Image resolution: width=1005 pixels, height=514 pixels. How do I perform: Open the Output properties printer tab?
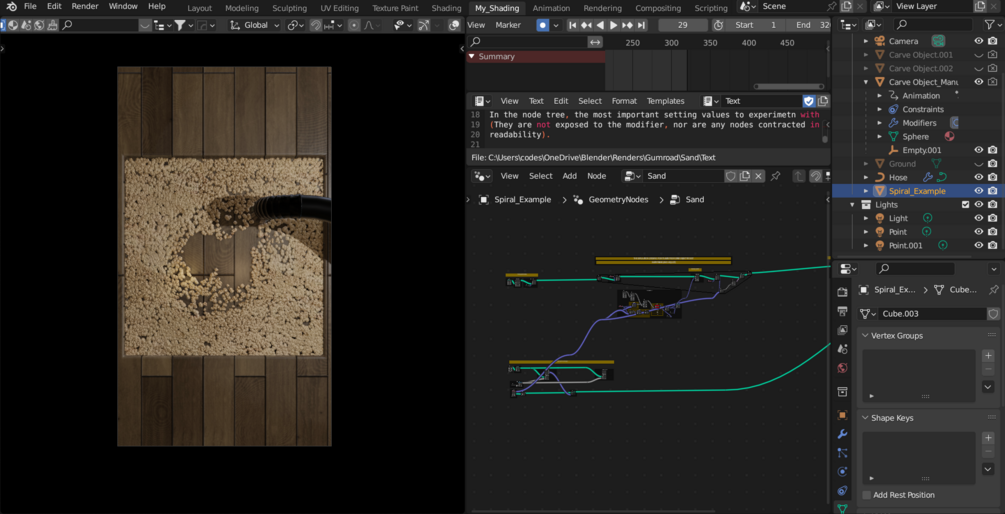pyautogui.click(x=842, y=311)
